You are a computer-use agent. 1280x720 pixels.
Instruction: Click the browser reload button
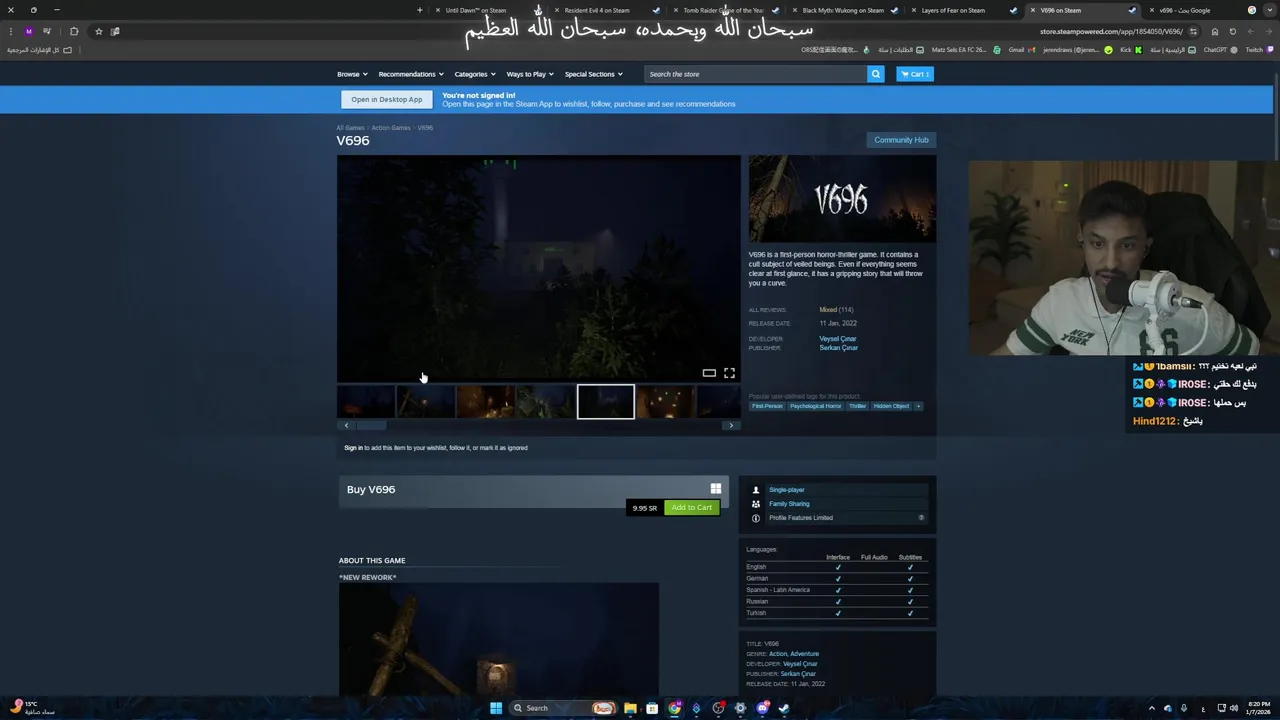(1232, 31)
